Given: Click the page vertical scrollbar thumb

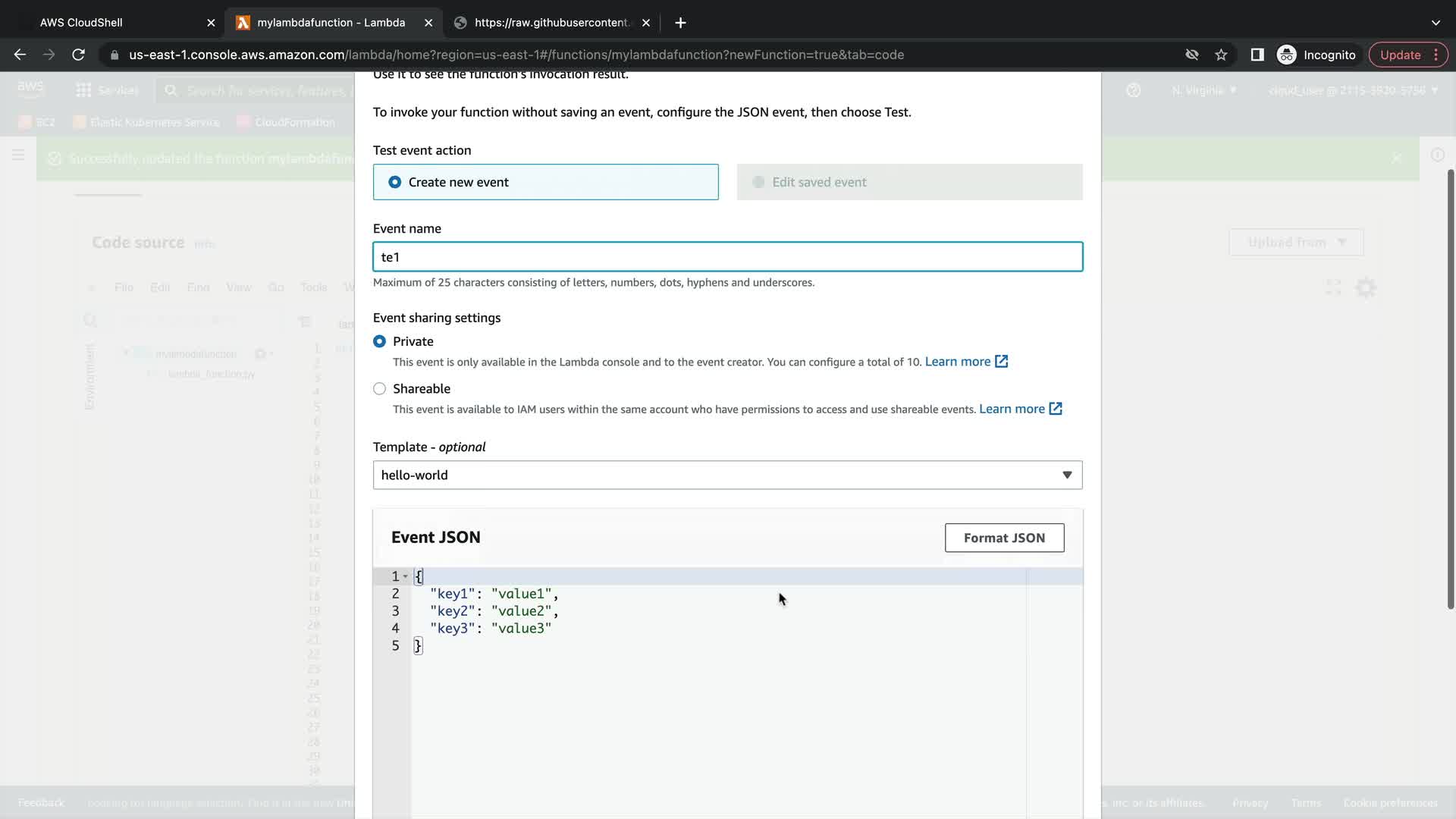Looking at the screenshot, I should point(1450,388).
